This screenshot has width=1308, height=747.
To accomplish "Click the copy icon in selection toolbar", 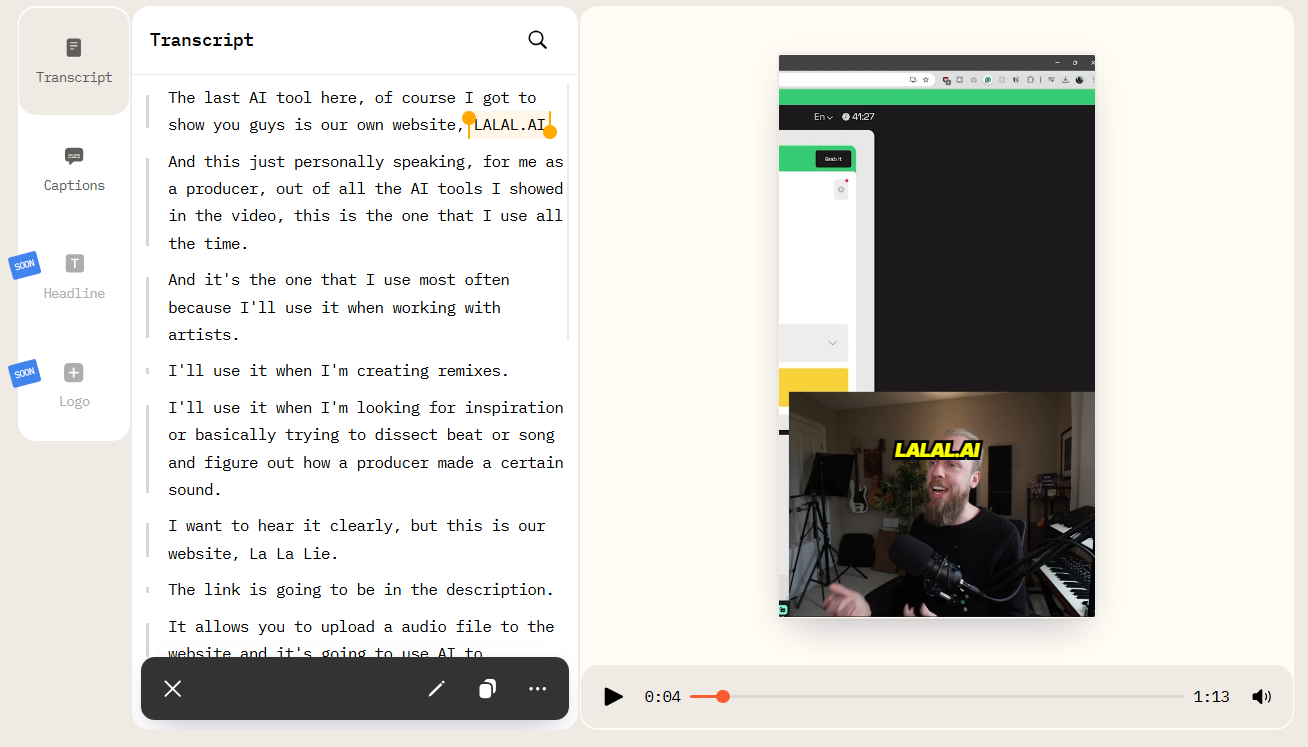I will pos(487,689).
